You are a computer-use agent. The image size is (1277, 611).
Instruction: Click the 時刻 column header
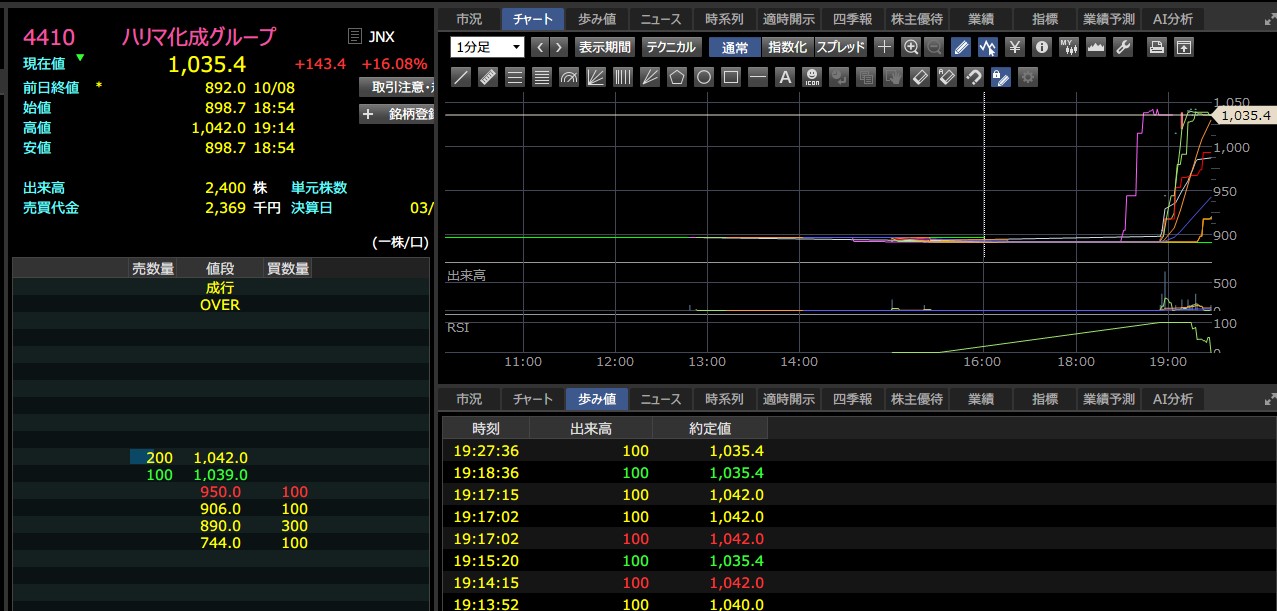486,428
